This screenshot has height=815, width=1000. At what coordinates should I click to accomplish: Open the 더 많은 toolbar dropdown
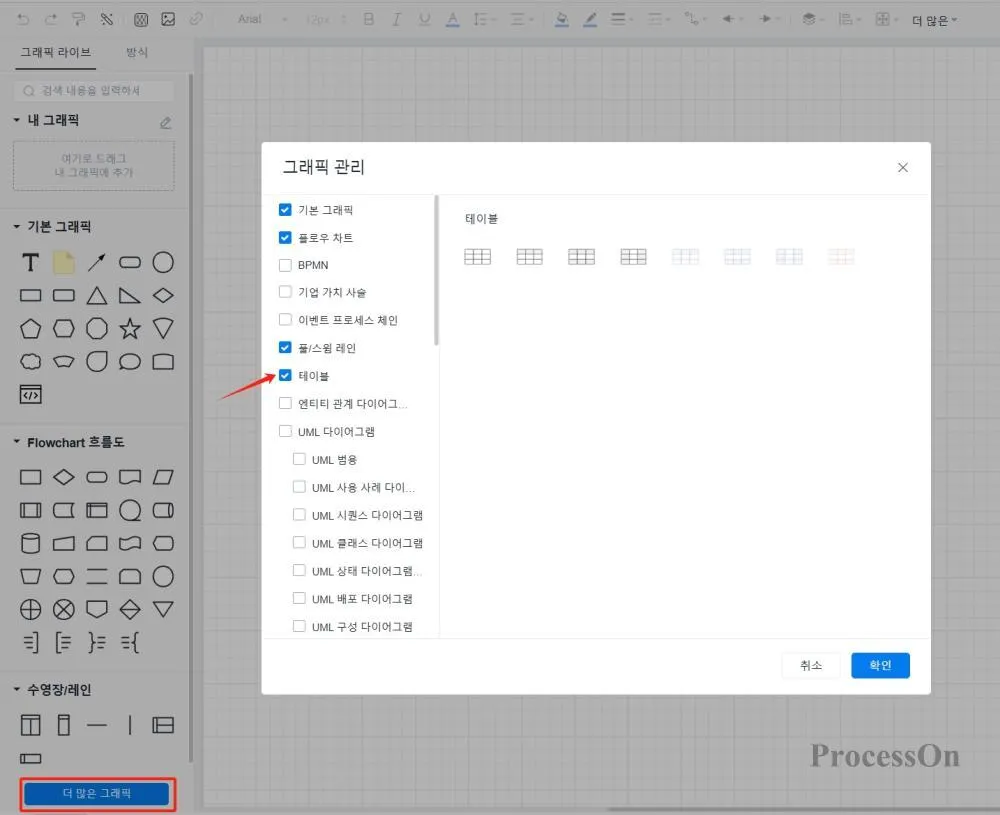(934, 20)
